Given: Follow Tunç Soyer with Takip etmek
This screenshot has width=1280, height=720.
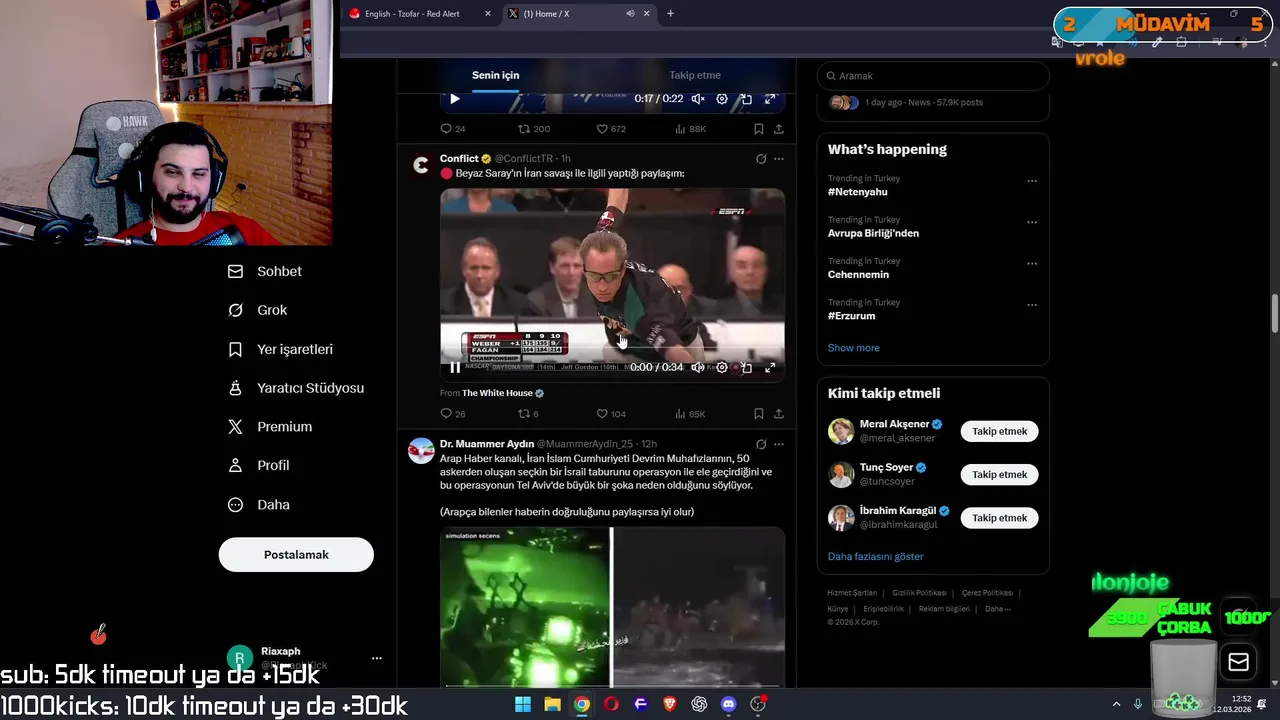Looking at the screenshot, I should tap(1000, 475).
